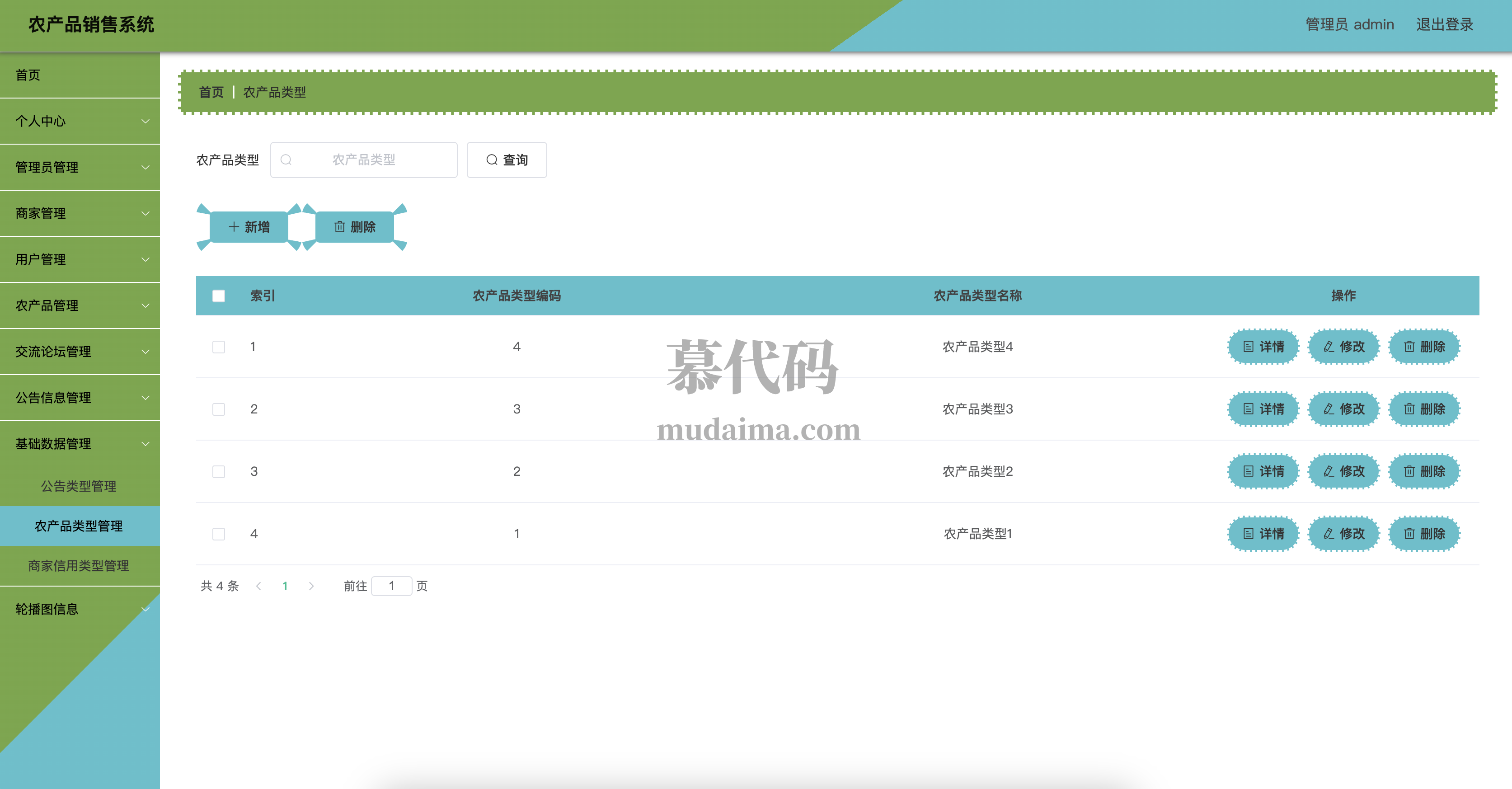Viewport: 1512px width, 789px height.
Task: Check the row checkbox for 农产品类型4
Action: click(218, 346)
